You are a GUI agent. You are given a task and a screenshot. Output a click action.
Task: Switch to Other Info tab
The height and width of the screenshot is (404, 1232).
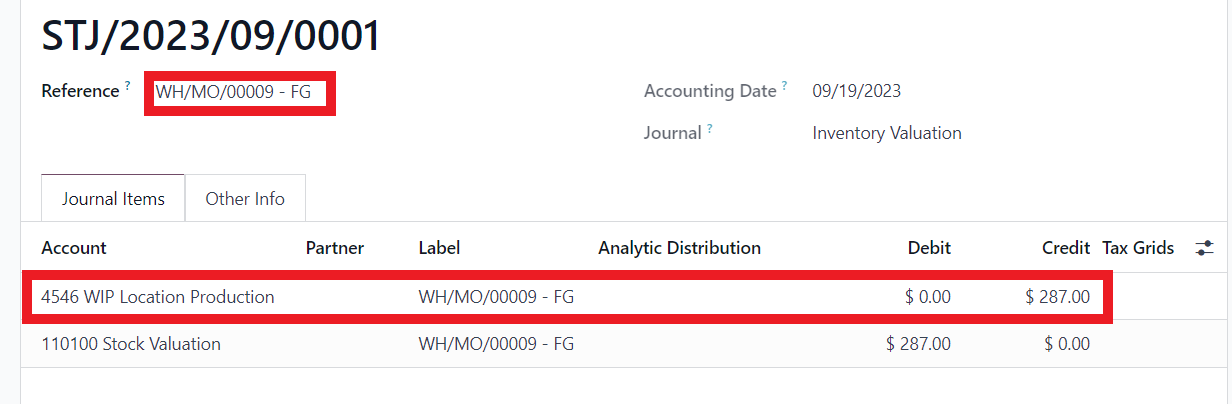pos(245,198)
